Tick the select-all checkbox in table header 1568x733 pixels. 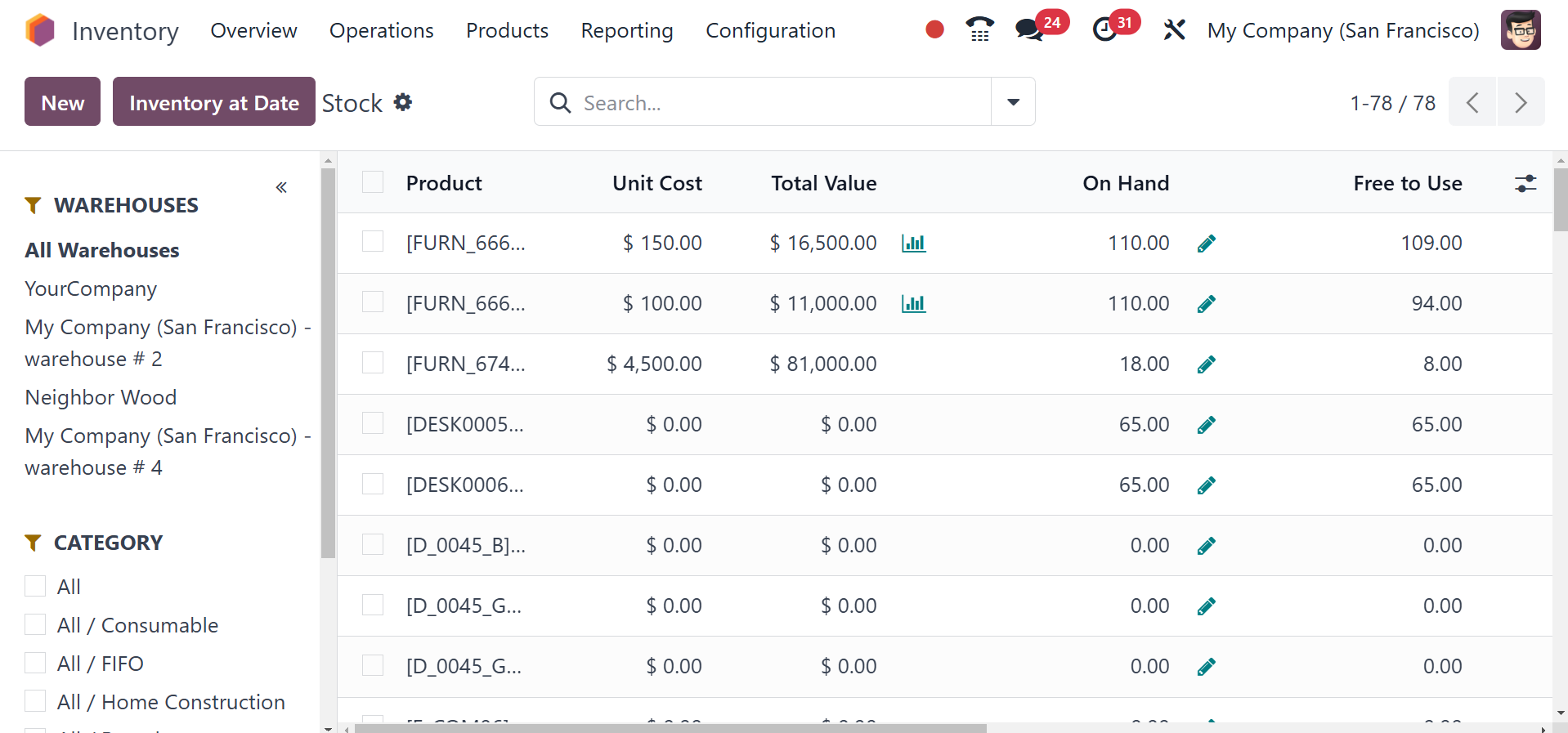point(373,182)
